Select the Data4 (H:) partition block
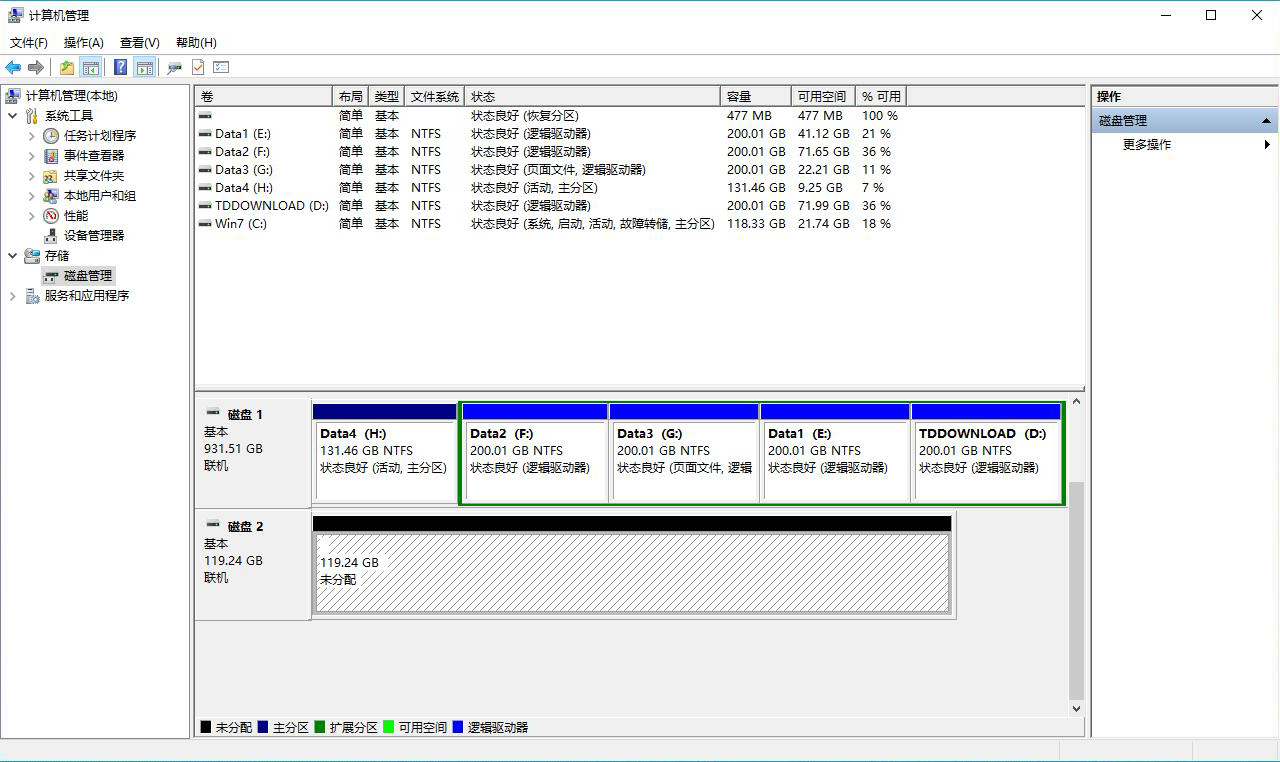 [x=385, y=453]
